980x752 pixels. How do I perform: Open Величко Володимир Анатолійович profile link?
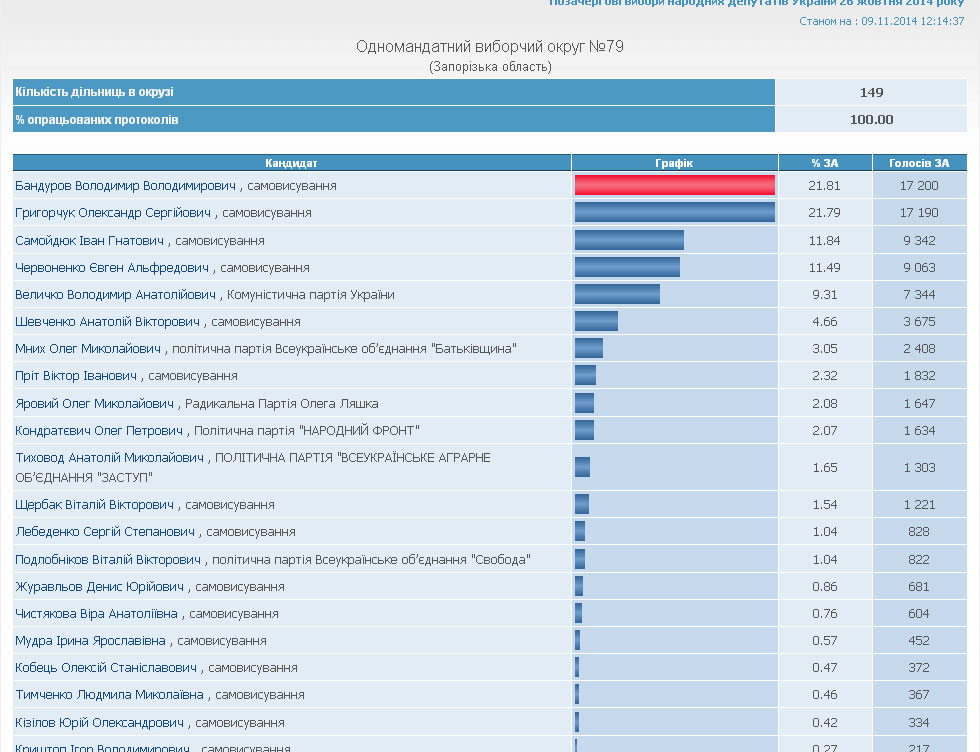[115, 294]
